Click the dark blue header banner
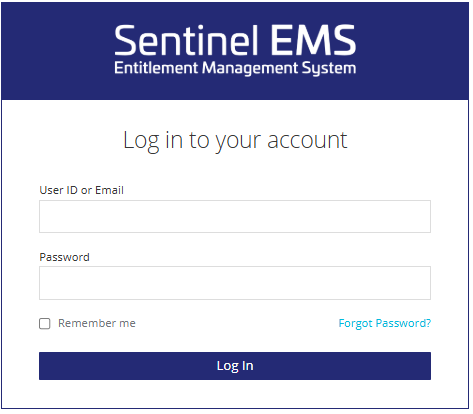The width and height of the screenshot is (473, 414). coord(235,51)
